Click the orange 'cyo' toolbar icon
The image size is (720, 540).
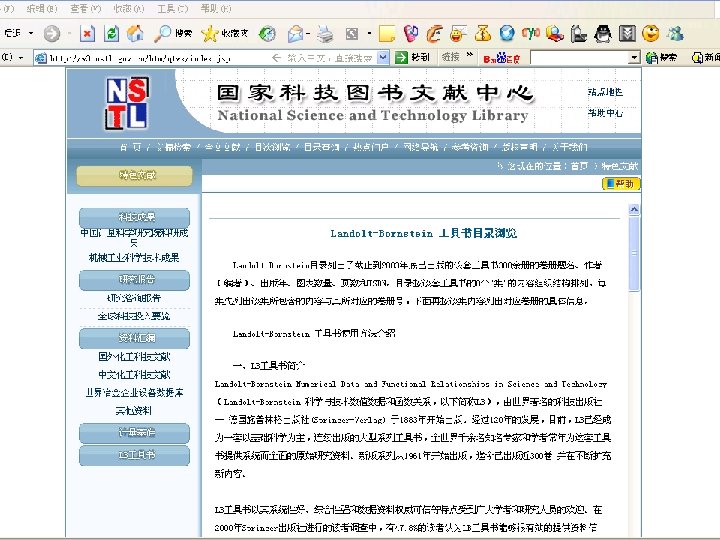pos(531,34)
